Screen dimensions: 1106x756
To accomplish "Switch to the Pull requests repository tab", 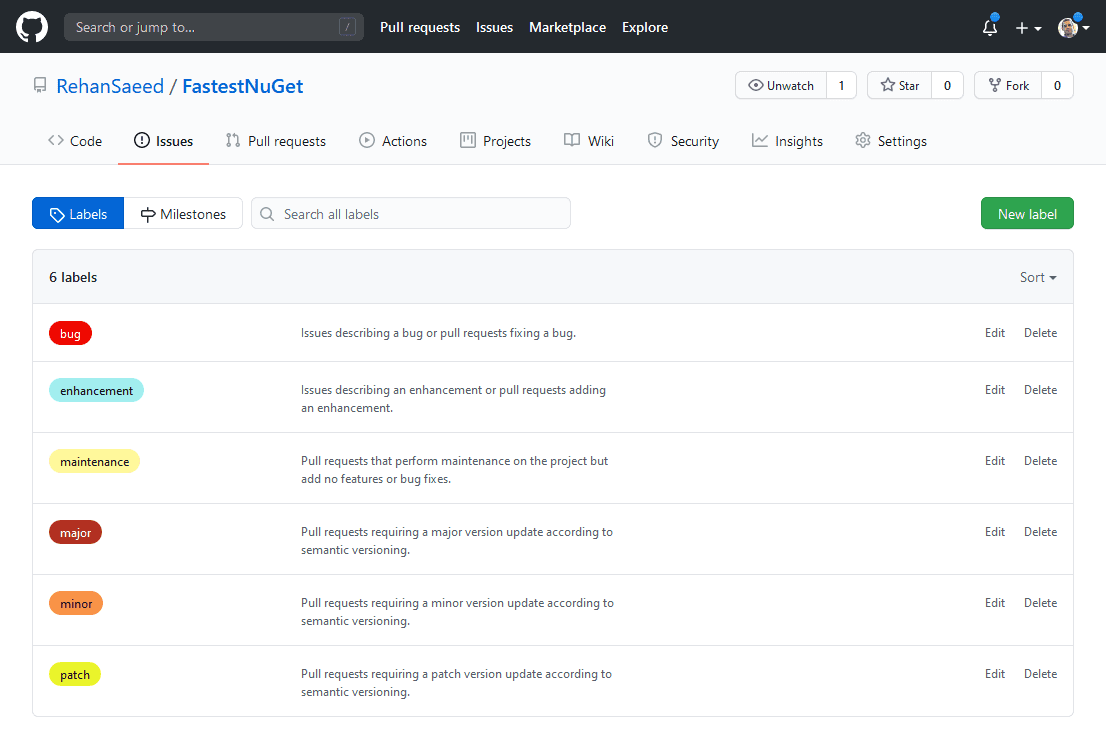I will 276,141.
